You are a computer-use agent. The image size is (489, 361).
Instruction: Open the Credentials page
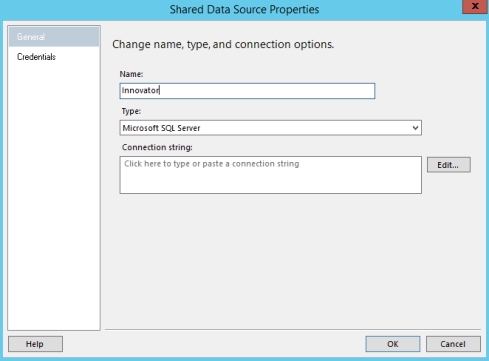pyautogui.click(x=54, y=57)
